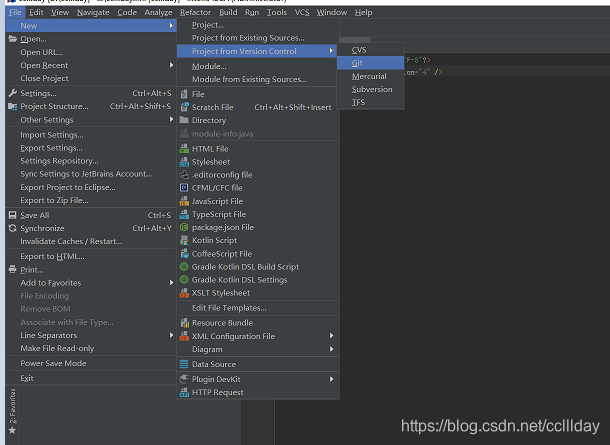The height and width of the screenshot is (445, 610).
Task: Open the Navigate menu
Action: 93,12
